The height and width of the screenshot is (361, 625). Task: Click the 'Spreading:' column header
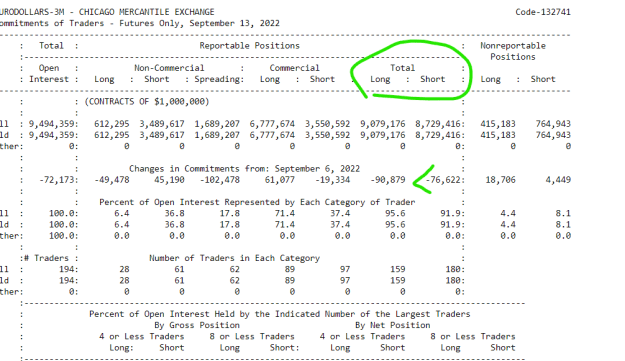point(219,79)
